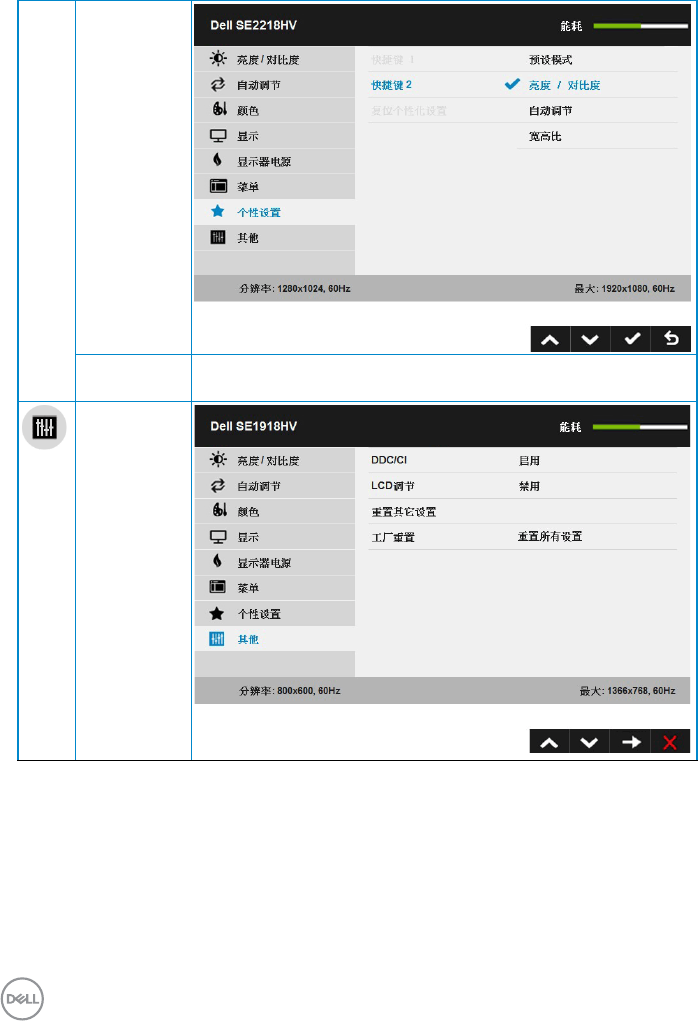
Task: Choose grayed 快捷键 1 entry
Action: coord(393,59)
